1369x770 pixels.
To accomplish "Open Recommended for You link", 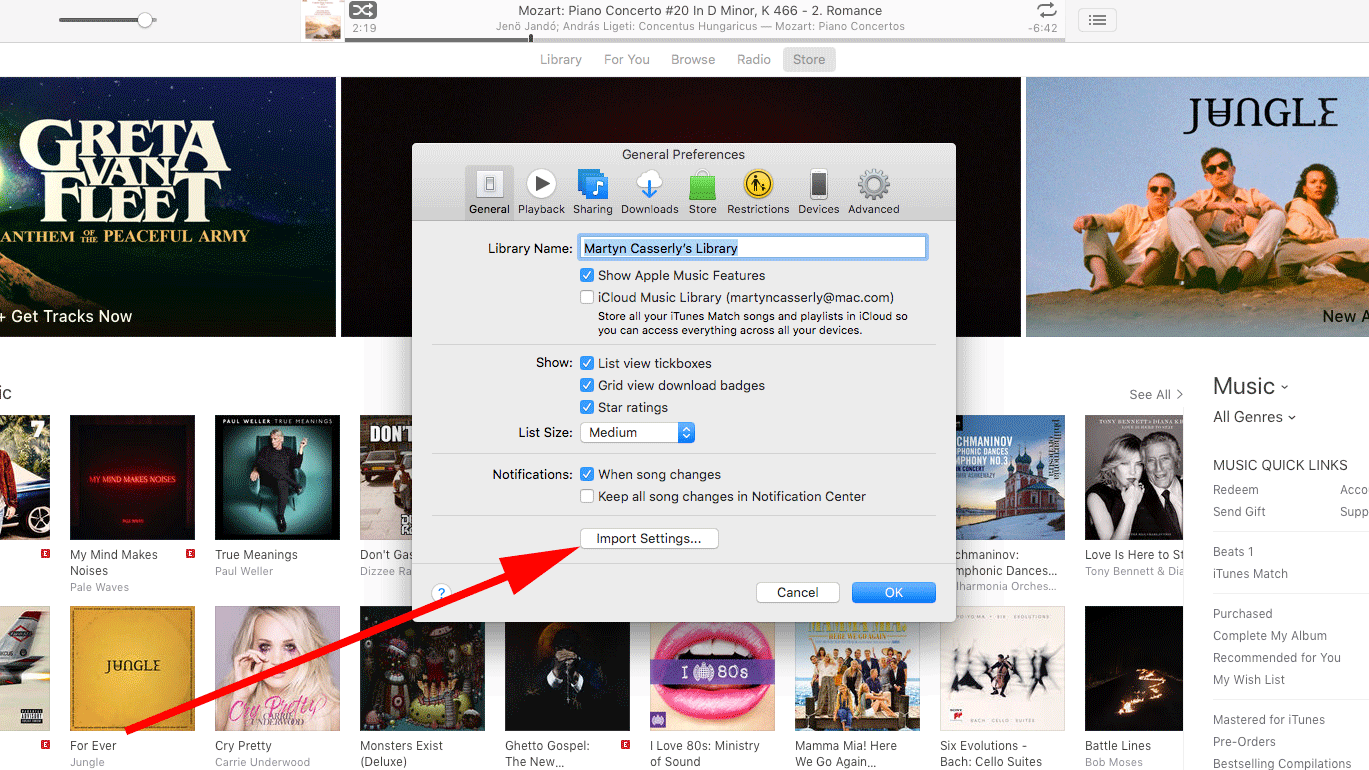I will pos(1277,658).
